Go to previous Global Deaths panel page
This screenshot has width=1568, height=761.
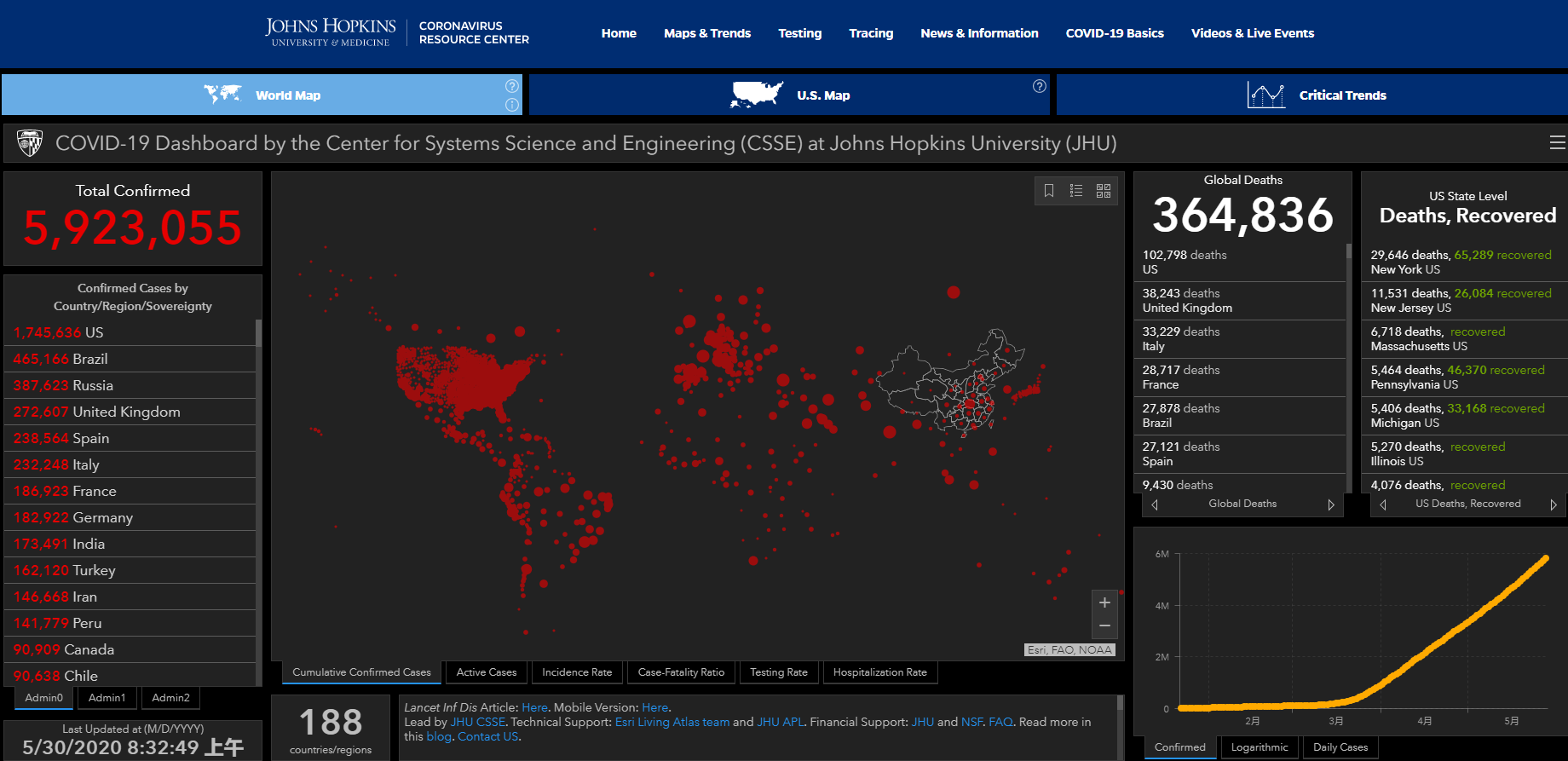(1155, 504)
